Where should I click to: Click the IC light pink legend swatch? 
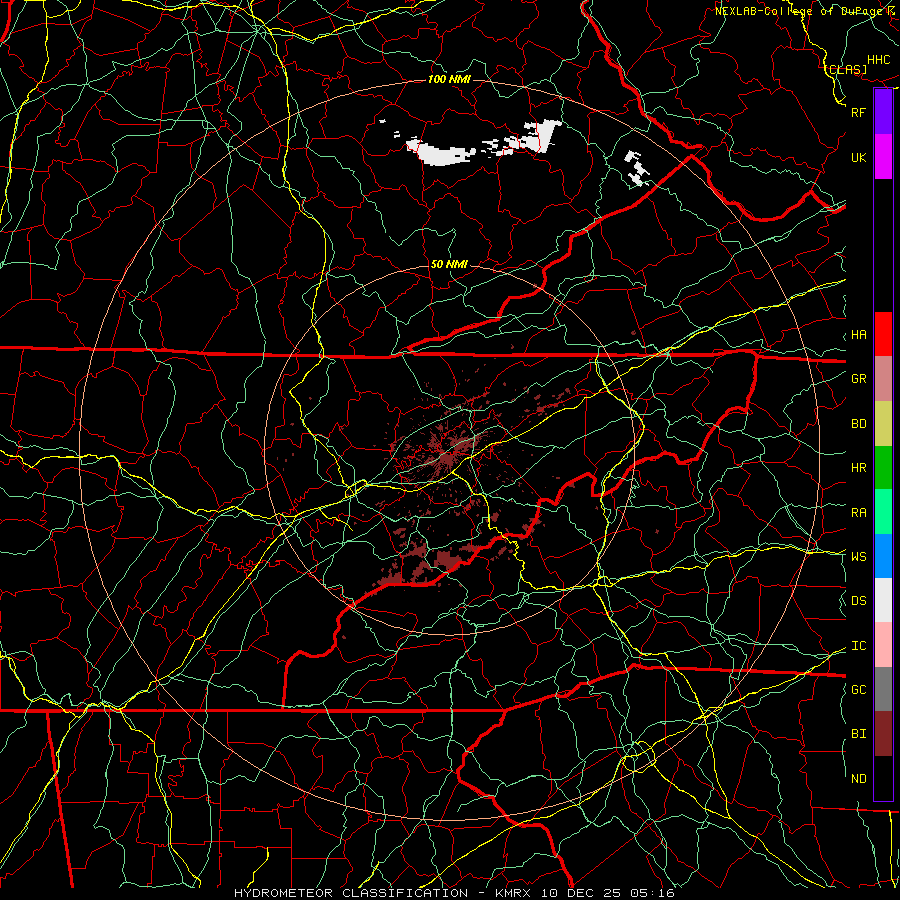pos(883,645)
